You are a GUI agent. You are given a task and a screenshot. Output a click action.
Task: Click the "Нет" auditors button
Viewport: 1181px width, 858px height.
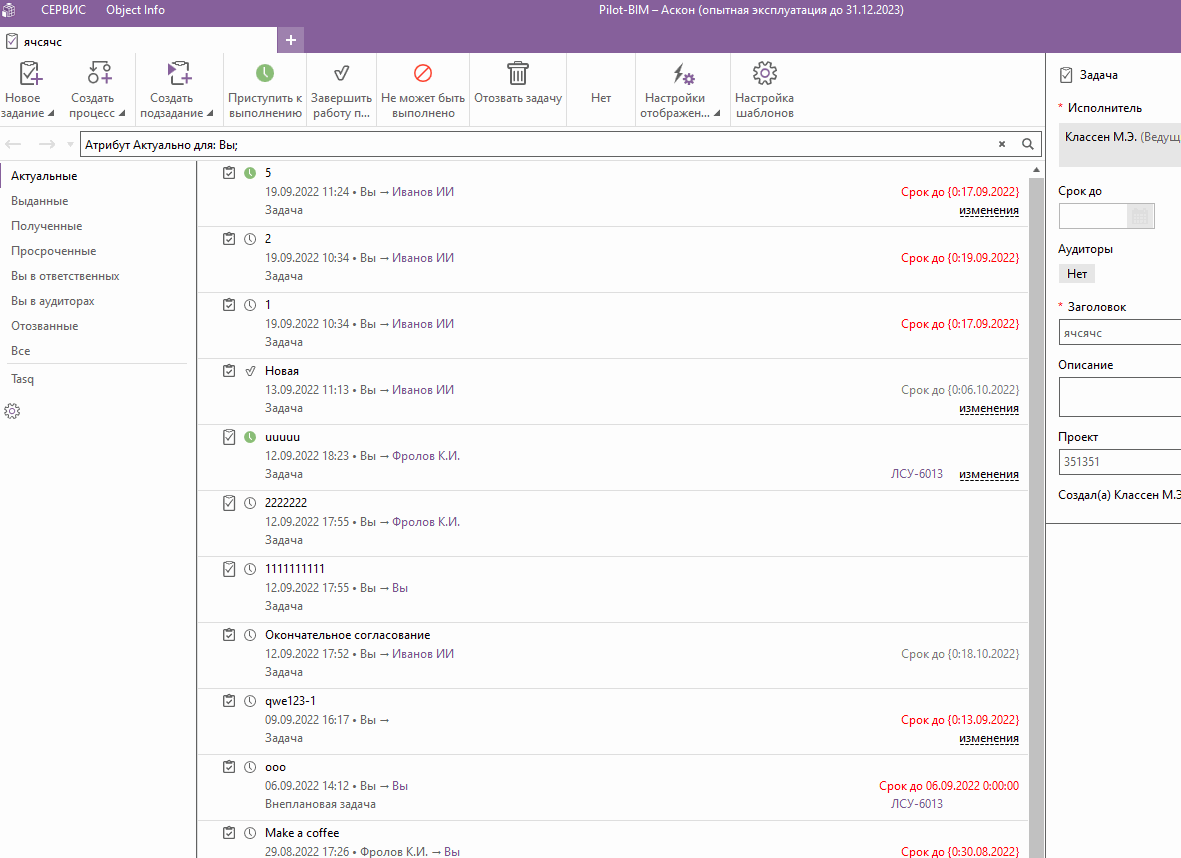[1077, 273]
